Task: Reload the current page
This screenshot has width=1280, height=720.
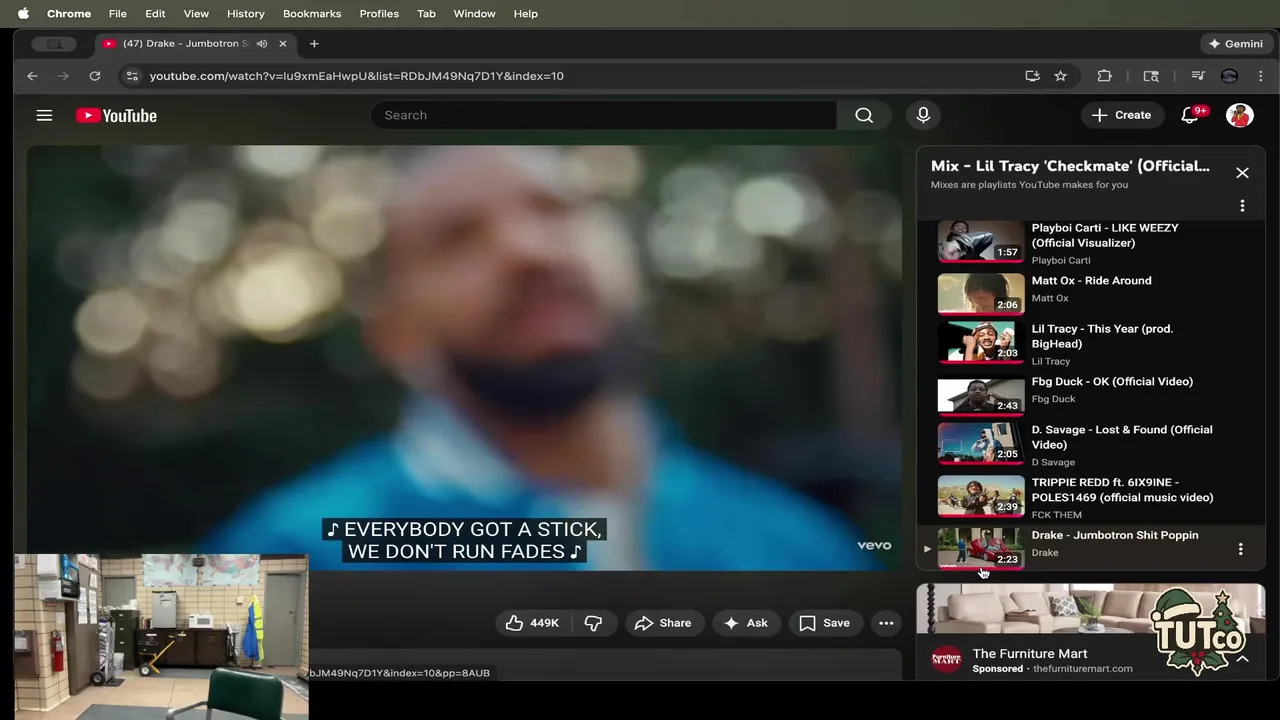Action: click(94, 76)
